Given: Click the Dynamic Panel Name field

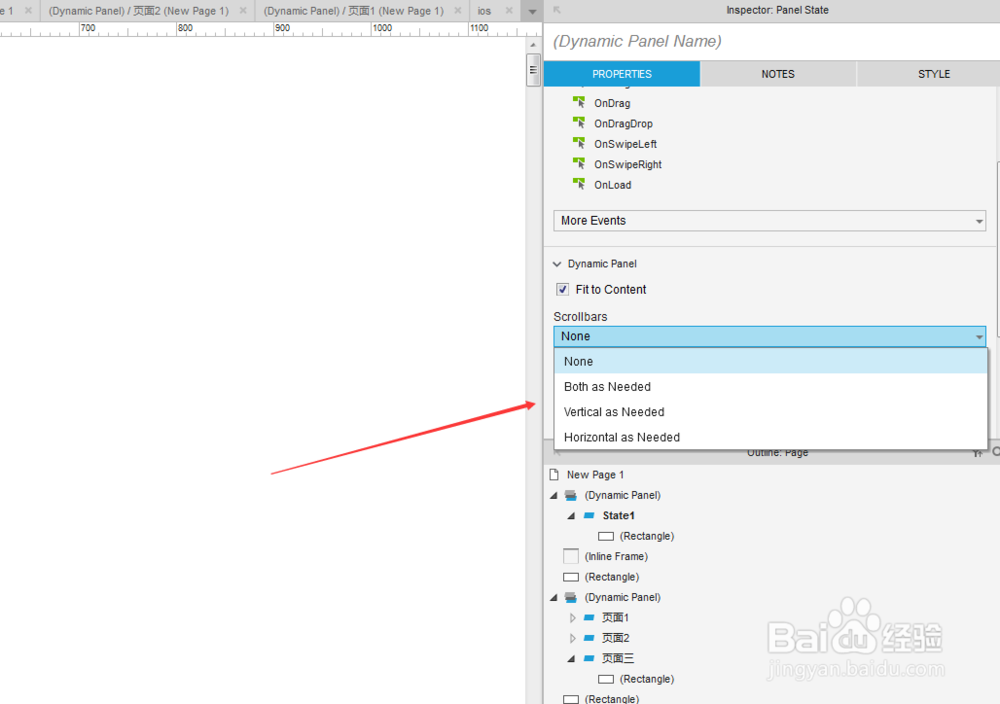Looking at the screenshot, I should point(772,41).
